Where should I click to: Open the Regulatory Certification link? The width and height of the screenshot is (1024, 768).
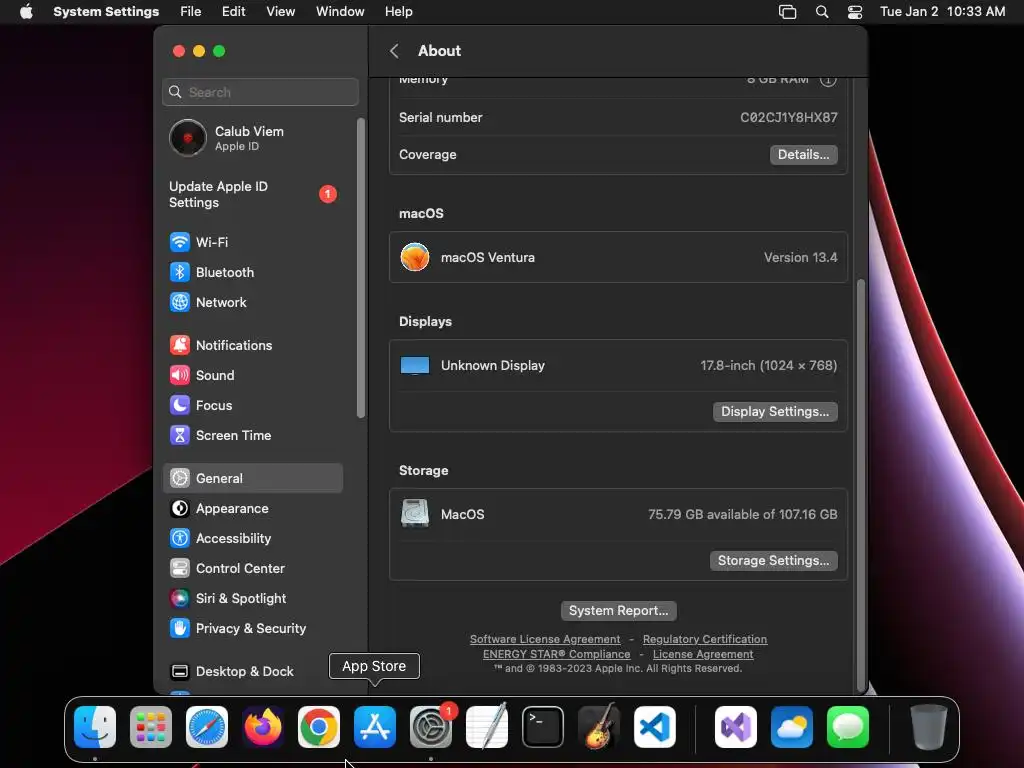tap(705, 639)
